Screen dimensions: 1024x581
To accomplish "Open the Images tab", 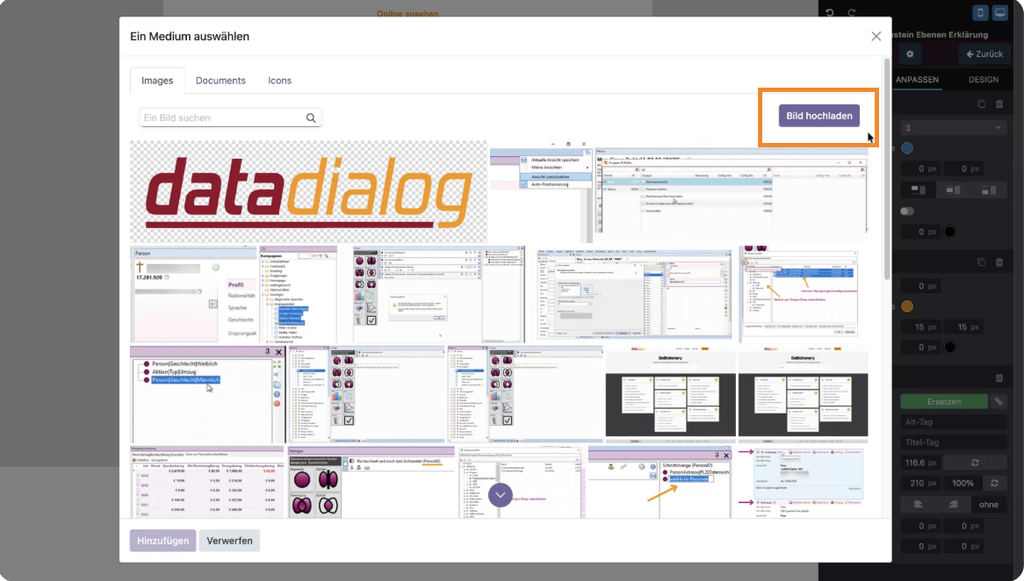I will click(x=157, y=80).
